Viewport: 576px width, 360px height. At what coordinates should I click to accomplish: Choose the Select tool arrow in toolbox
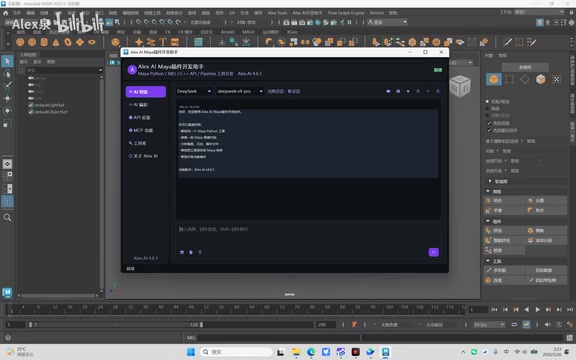click(7, 61)
